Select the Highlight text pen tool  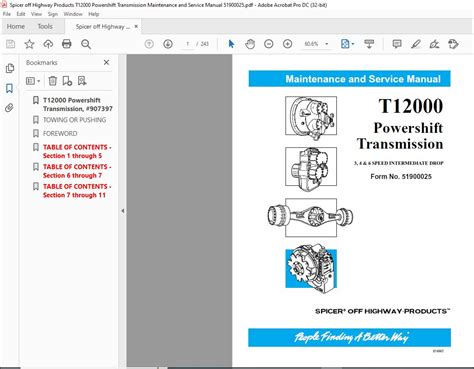416,44
